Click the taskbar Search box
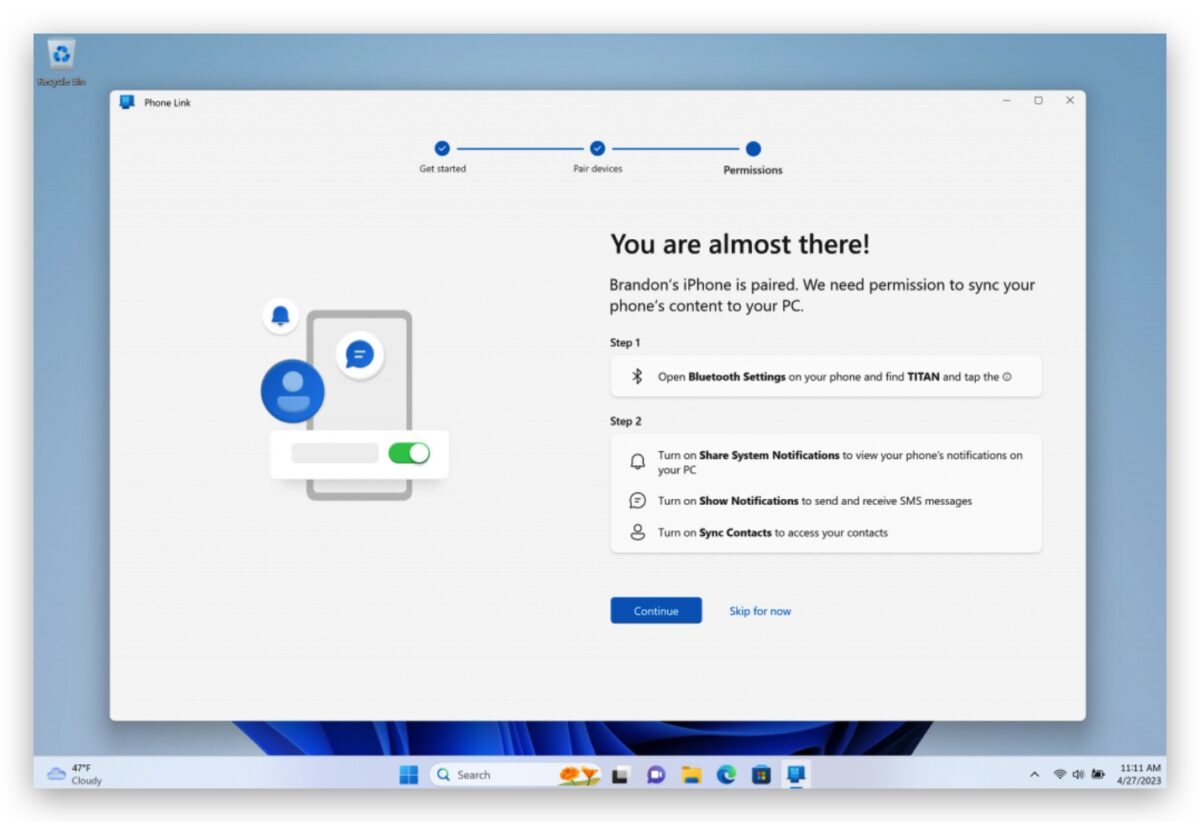This screenshot has width=1200, height=822. 516,774
